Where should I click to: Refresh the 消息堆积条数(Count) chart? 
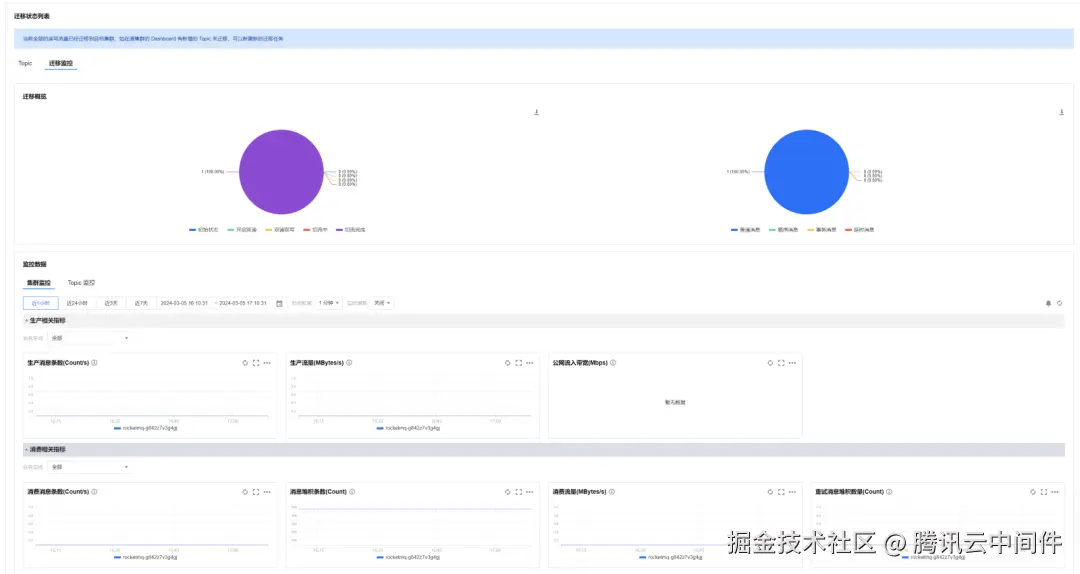pos(508,492)
